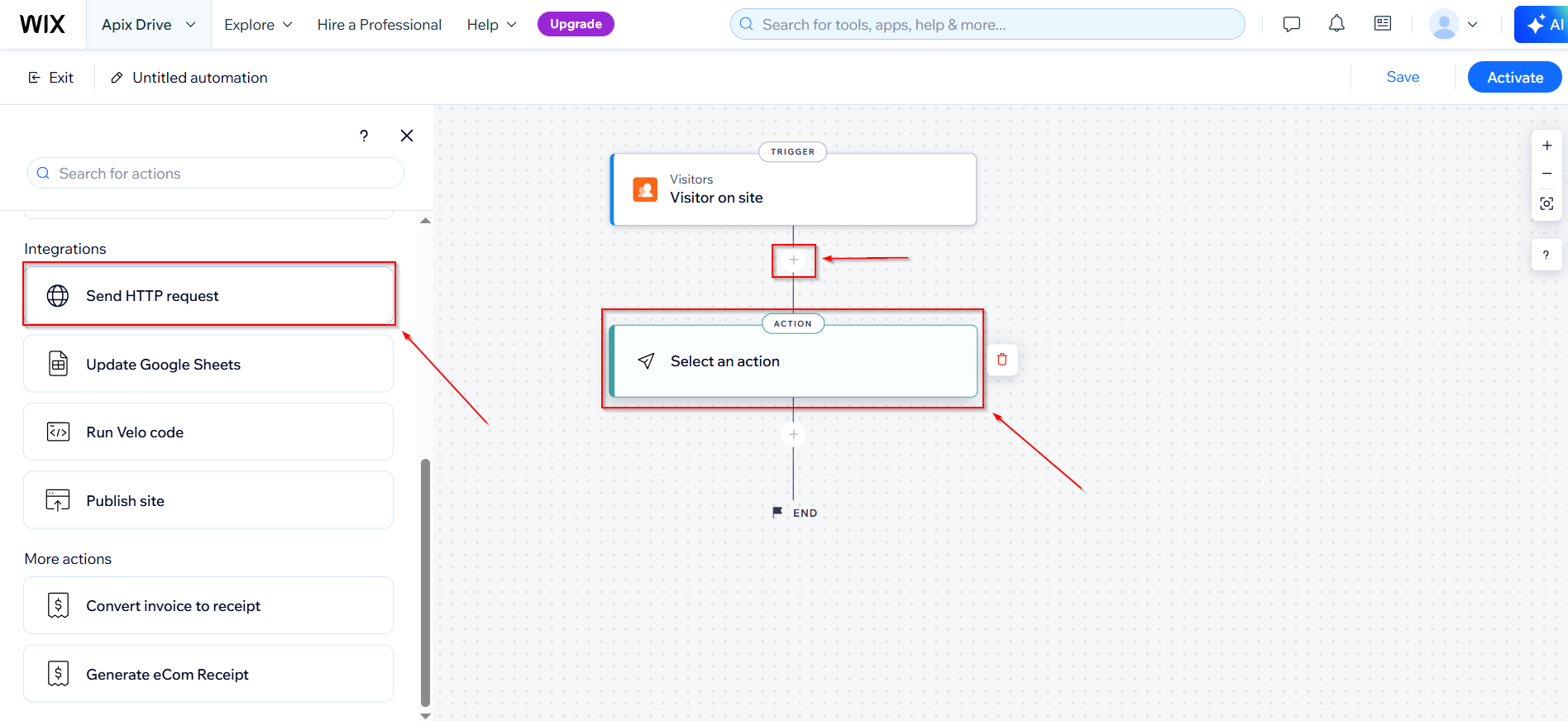Click the More actions section heading
The height and width of the screenshot is (721, 1568).
[68, 559]
